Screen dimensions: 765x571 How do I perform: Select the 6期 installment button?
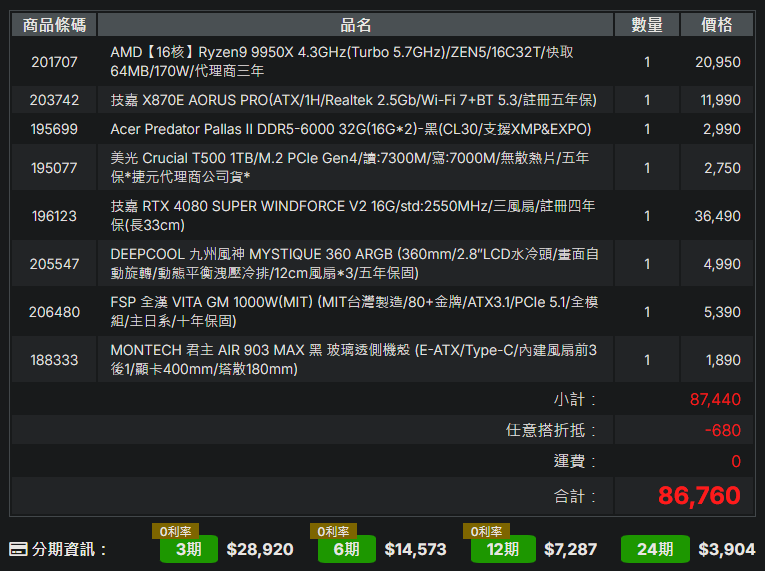point(346,549)
